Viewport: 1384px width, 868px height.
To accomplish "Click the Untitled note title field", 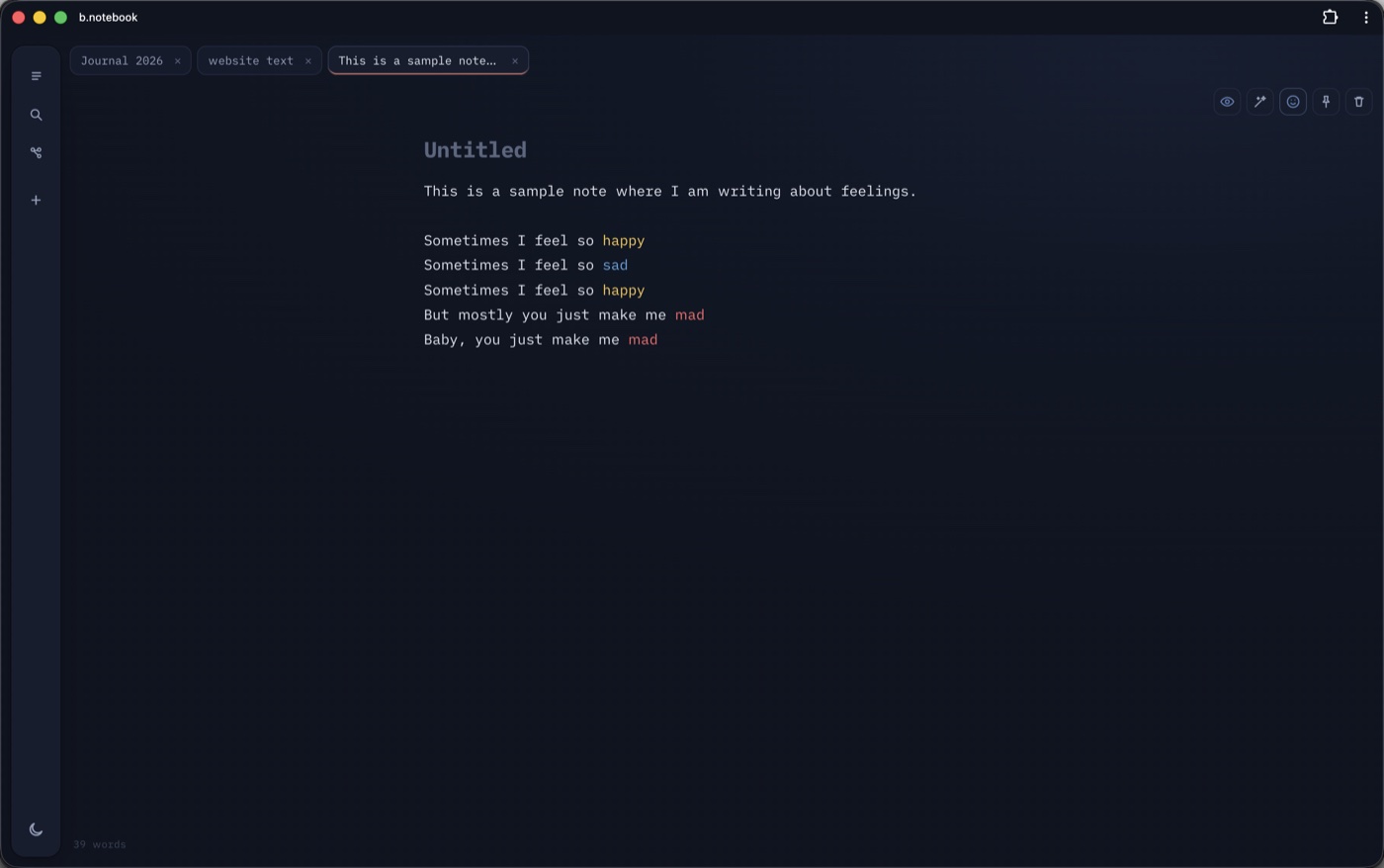I will coord(476,149).
